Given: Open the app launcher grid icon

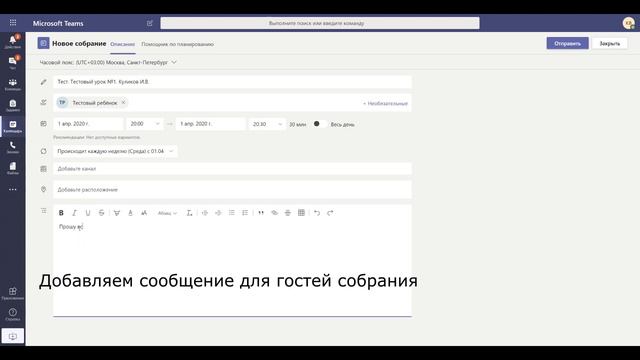Looking at the screenshot, I should [x=13, y=23].
